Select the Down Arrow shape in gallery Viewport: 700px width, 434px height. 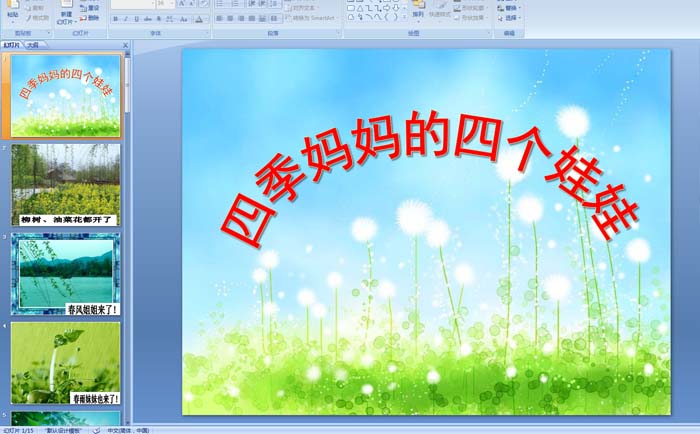pos(396,8)
